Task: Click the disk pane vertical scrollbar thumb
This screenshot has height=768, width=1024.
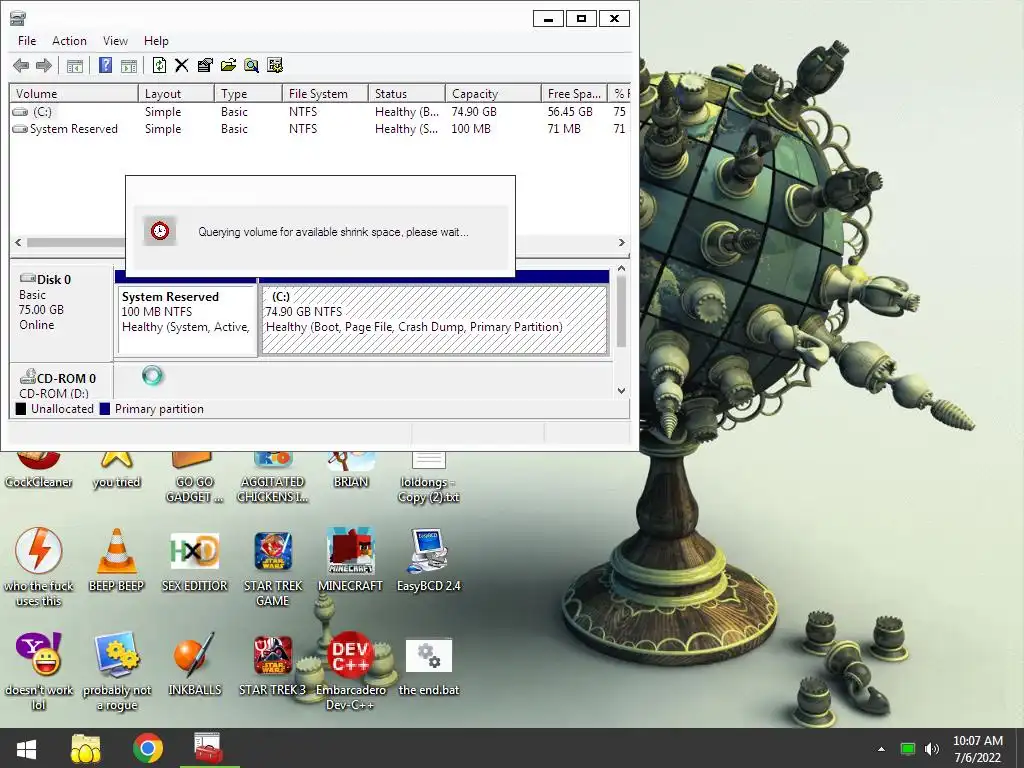Action: click(x=621, y=311)
